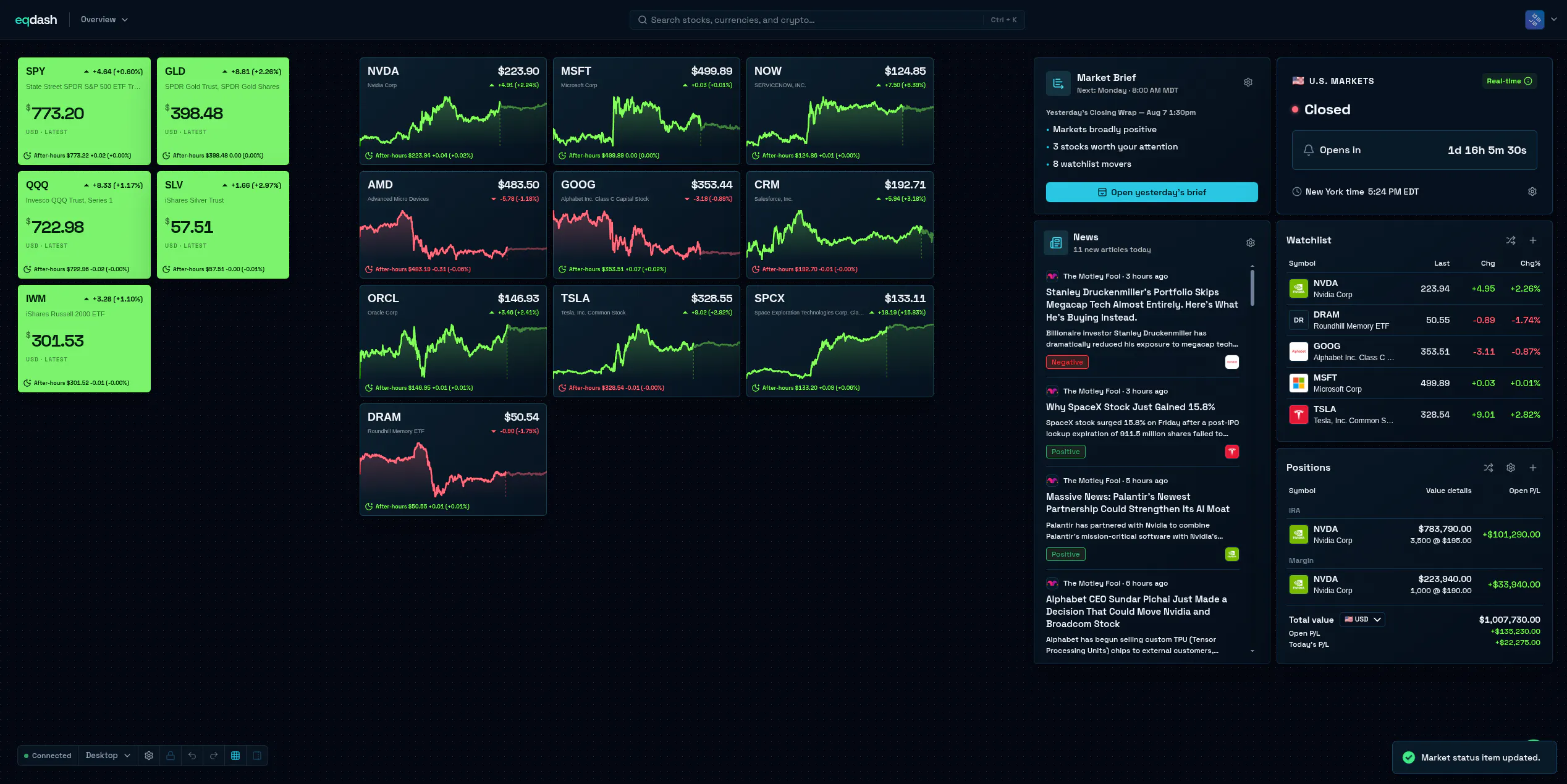Undo last layout change

[x=192, y=756]
